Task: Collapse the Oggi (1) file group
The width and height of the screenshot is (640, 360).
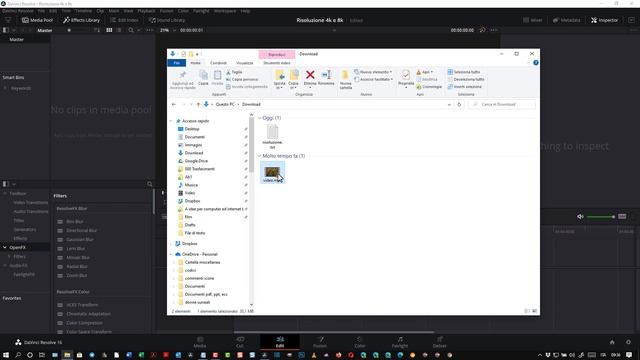Action: pos(259,118)
